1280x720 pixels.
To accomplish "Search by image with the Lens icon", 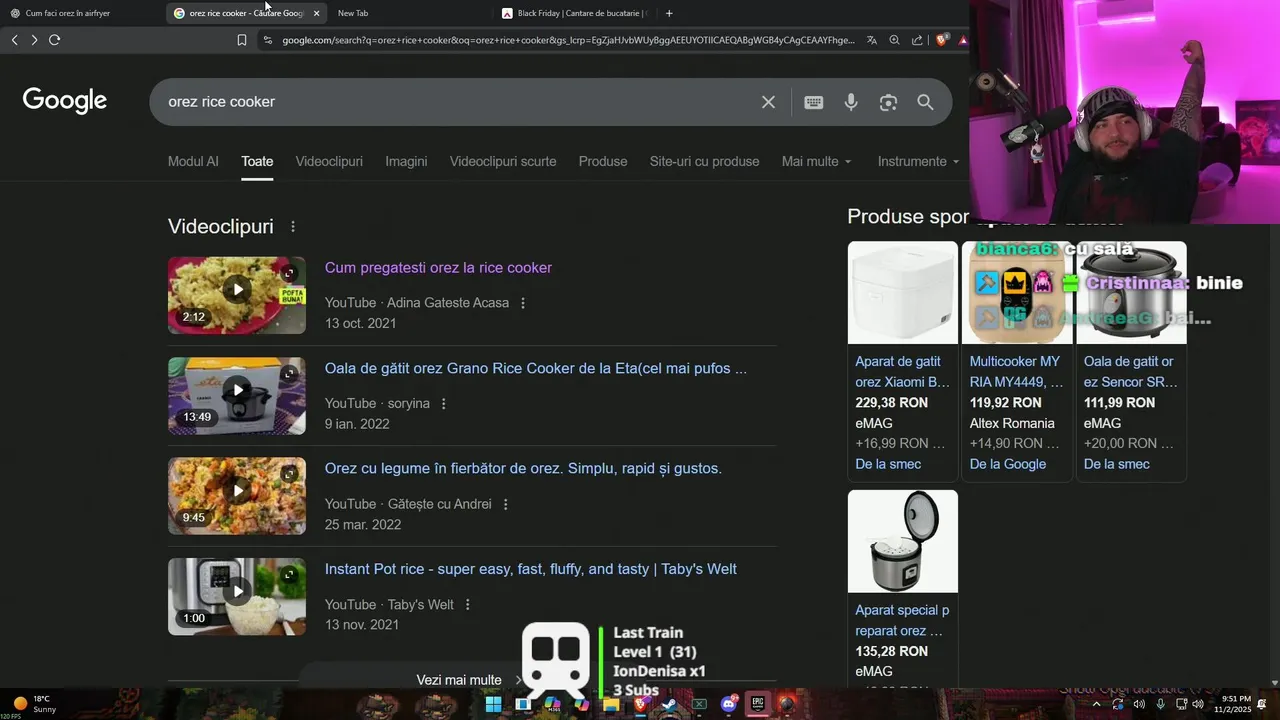I will 888,102.
